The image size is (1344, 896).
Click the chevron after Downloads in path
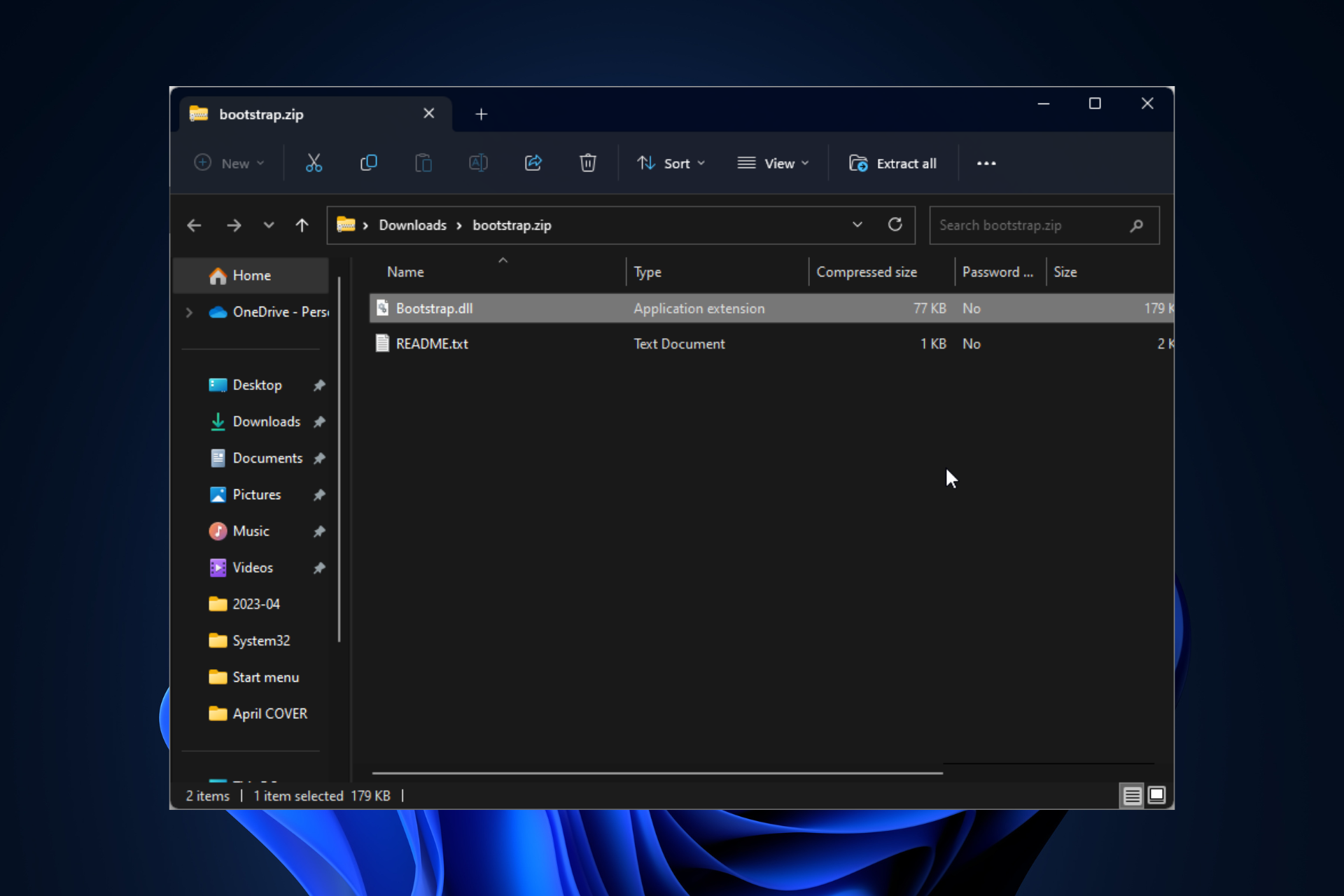(459, 225)
